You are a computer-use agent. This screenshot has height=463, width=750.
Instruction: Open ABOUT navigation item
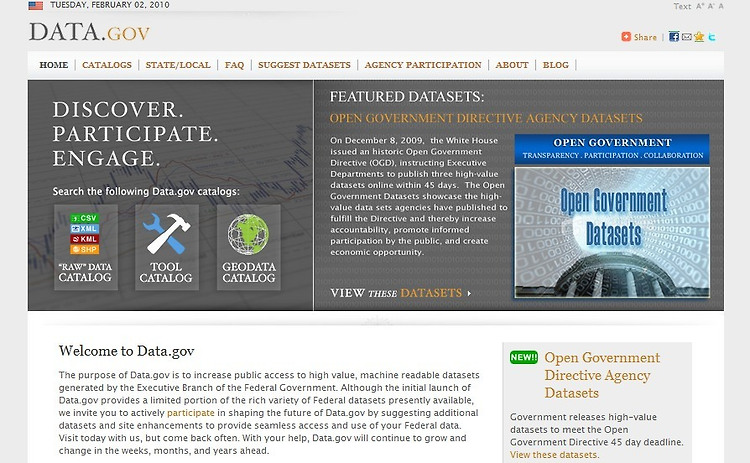tap(512, 65)
